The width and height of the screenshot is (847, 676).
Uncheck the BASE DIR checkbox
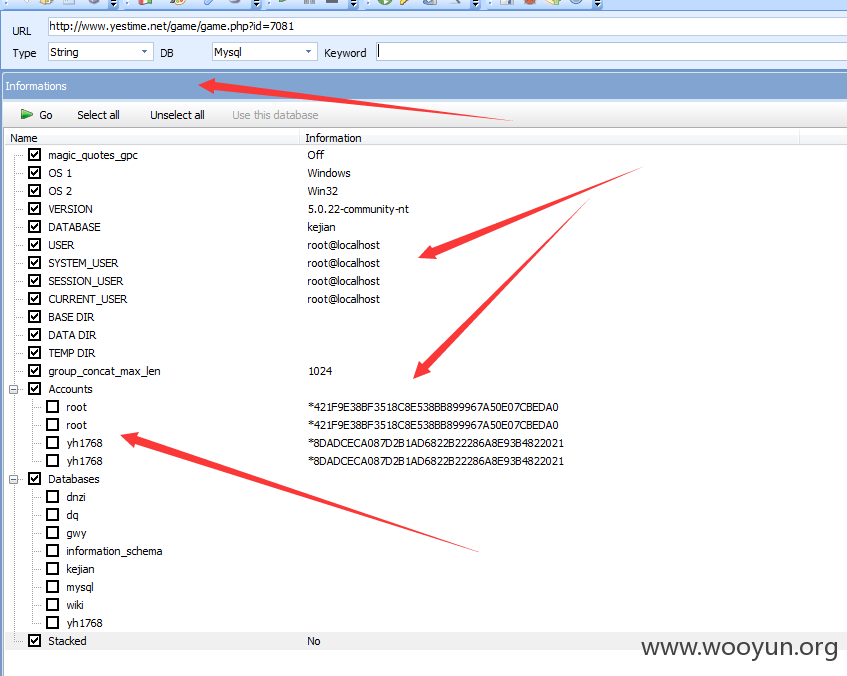click(x=35, y=317)
